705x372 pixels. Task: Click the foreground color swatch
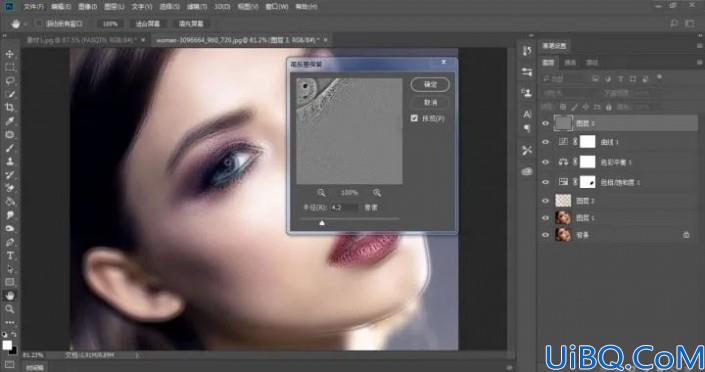click(7, 345)
